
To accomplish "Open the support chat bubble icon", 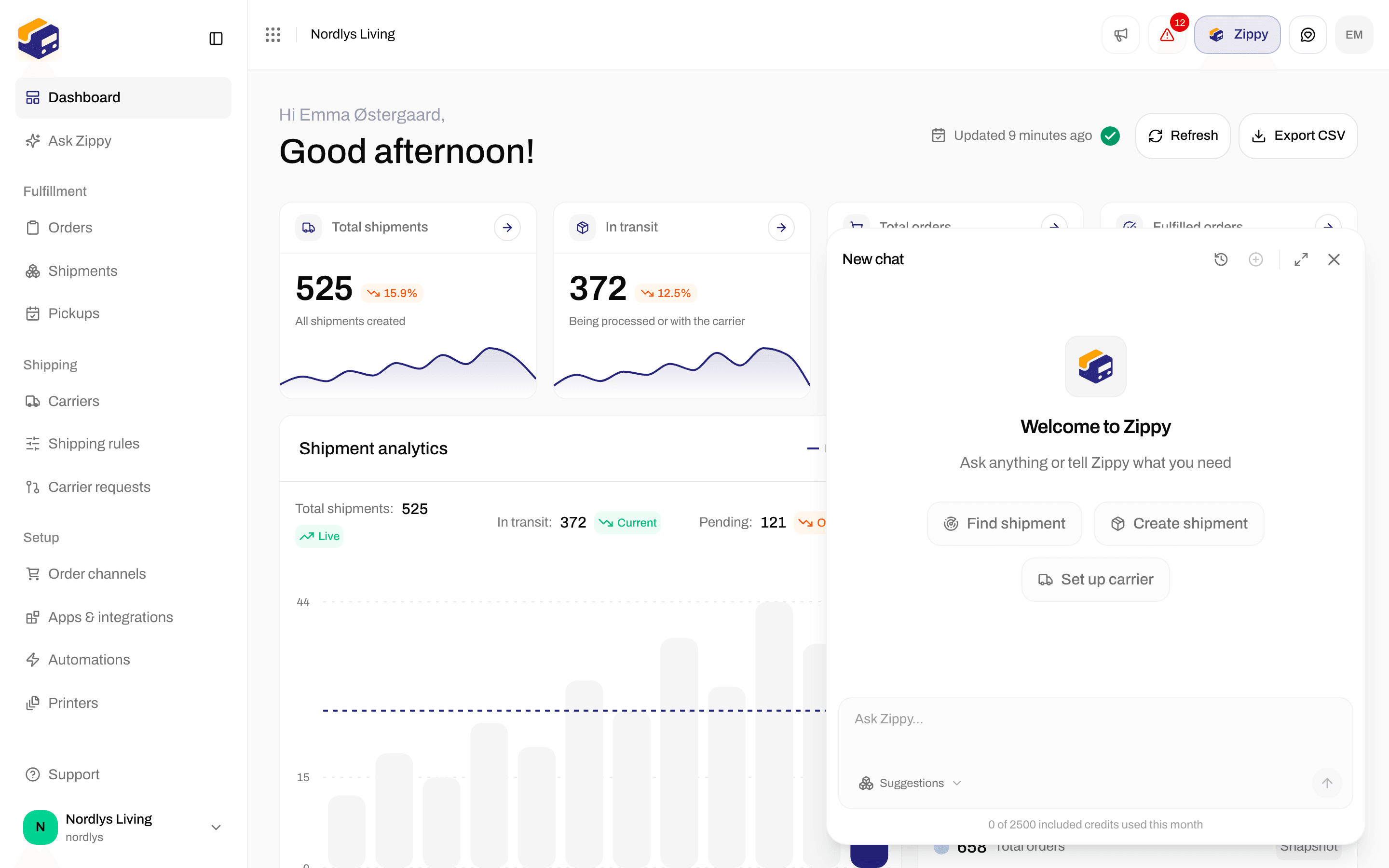I will tap(1307, 34).
